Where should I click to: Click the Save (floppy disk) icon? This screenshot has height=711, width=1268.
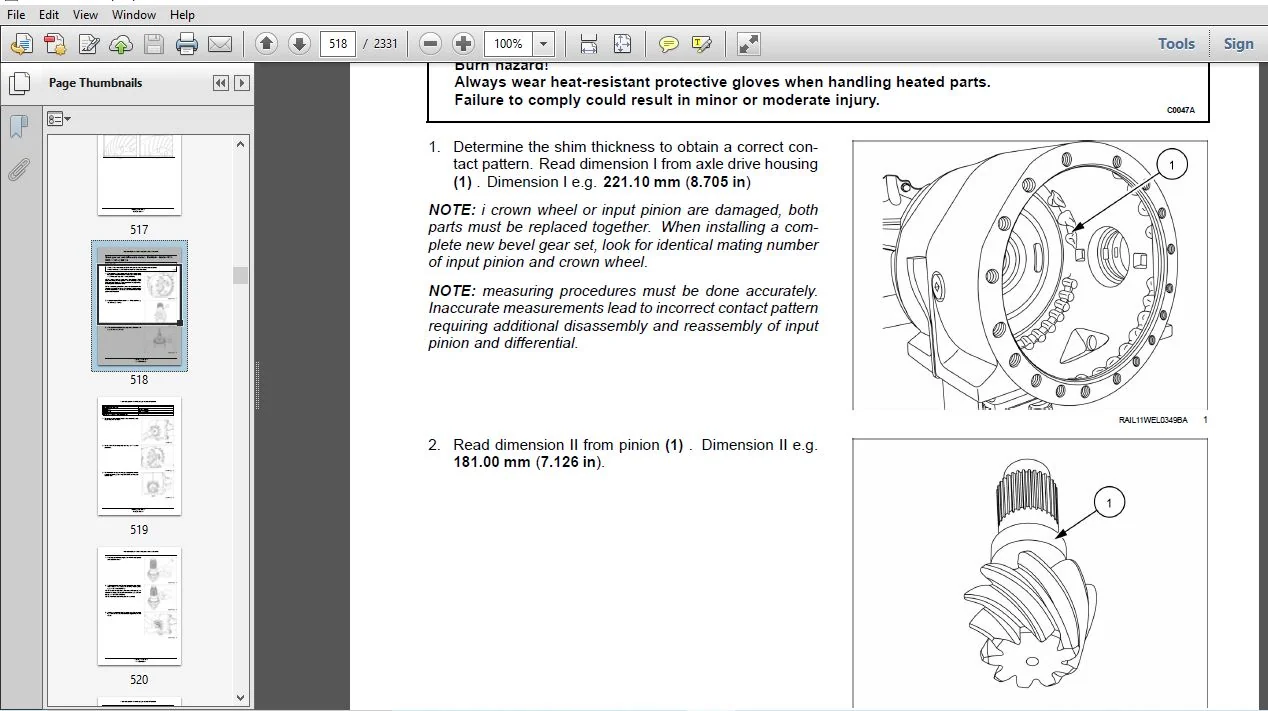click(153, 44)
